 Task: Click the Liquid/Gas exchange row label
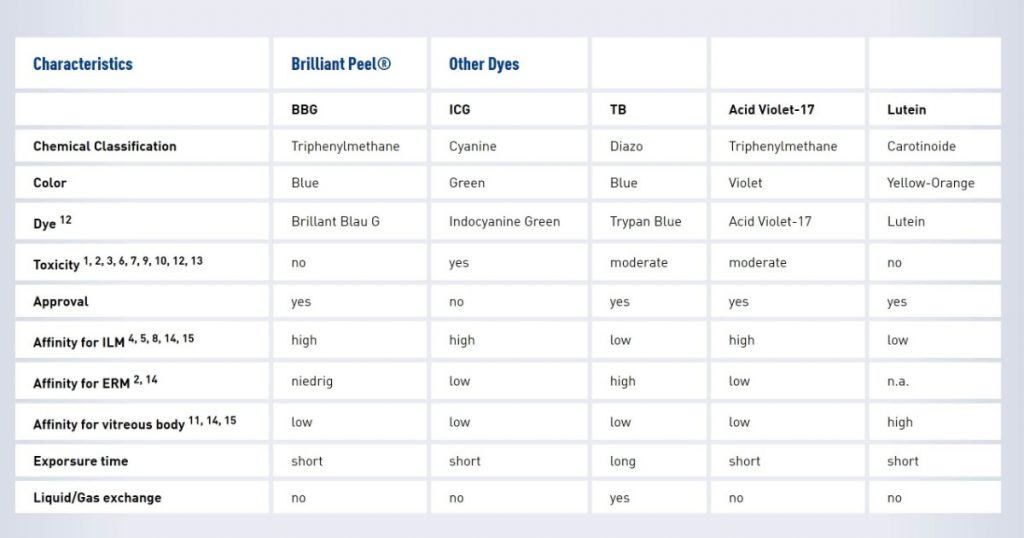(x=97, y=498)
